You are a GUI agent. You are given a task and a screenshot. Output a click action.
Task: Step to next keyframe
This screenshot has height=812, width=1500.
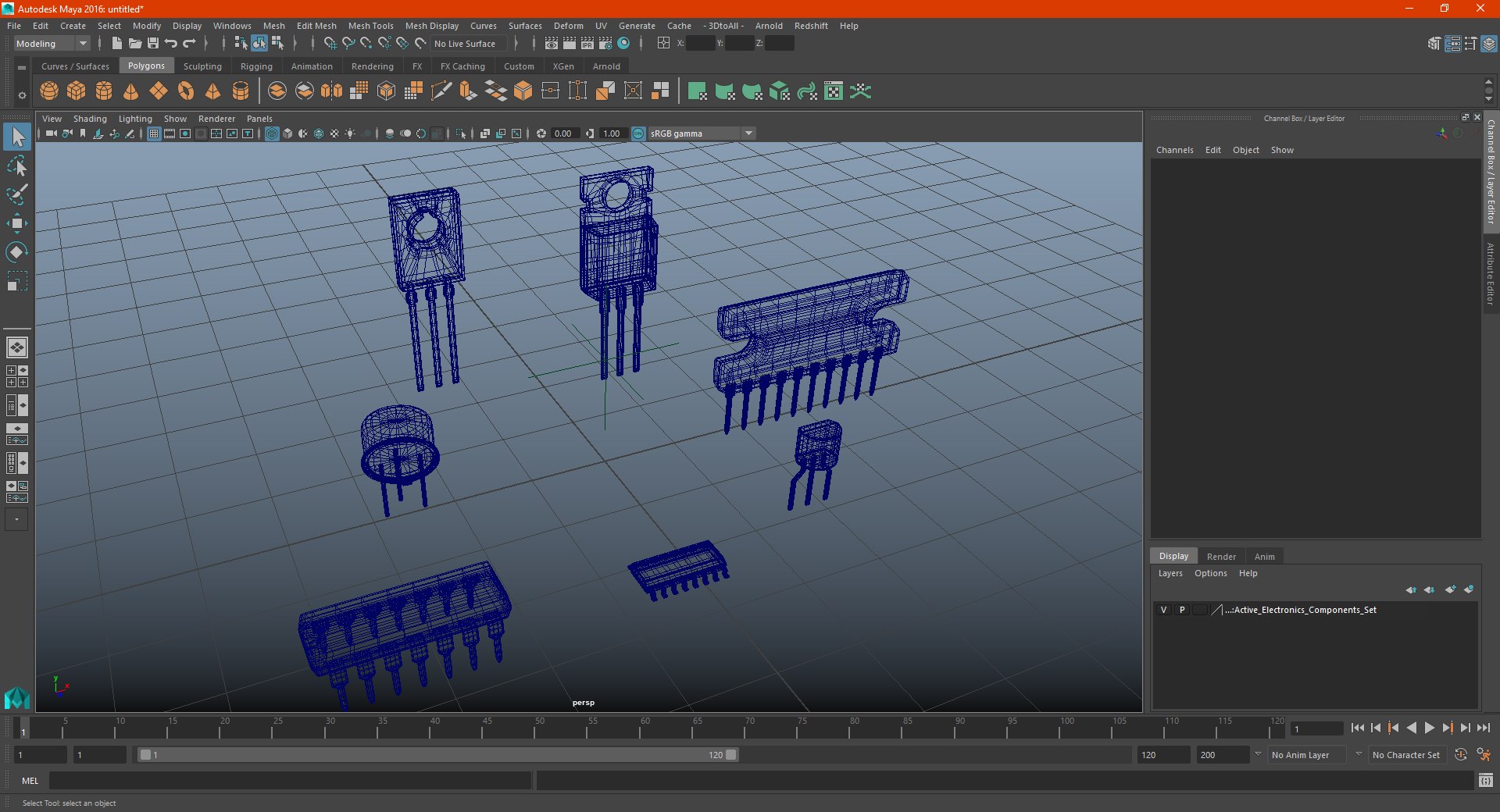1447,728
